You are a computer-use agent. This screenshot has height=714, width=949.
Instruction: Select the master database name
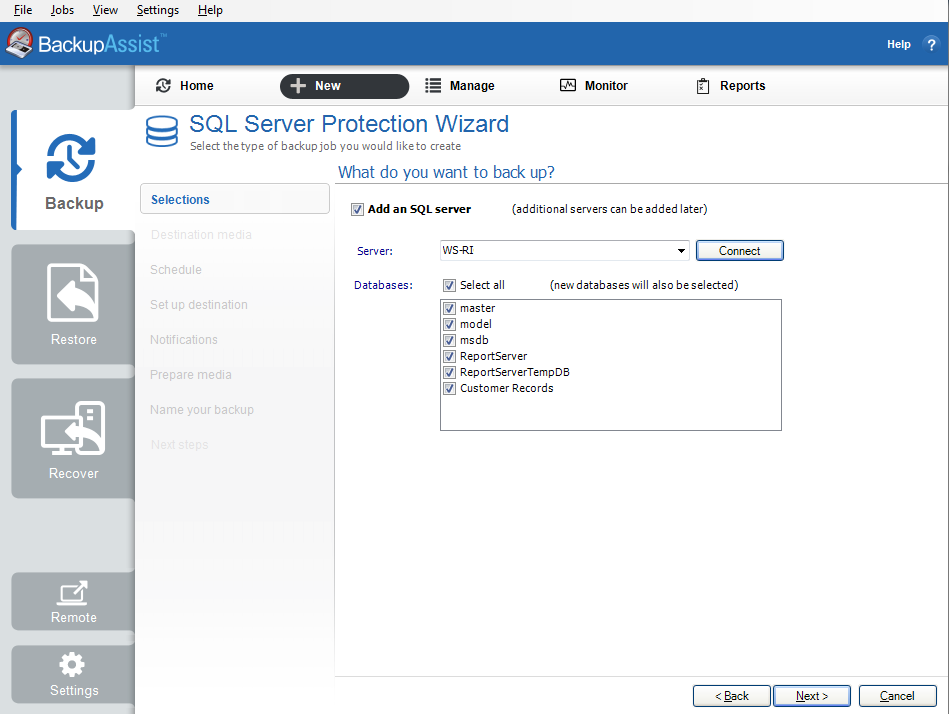pyautogui.click(x=478, y=308)
